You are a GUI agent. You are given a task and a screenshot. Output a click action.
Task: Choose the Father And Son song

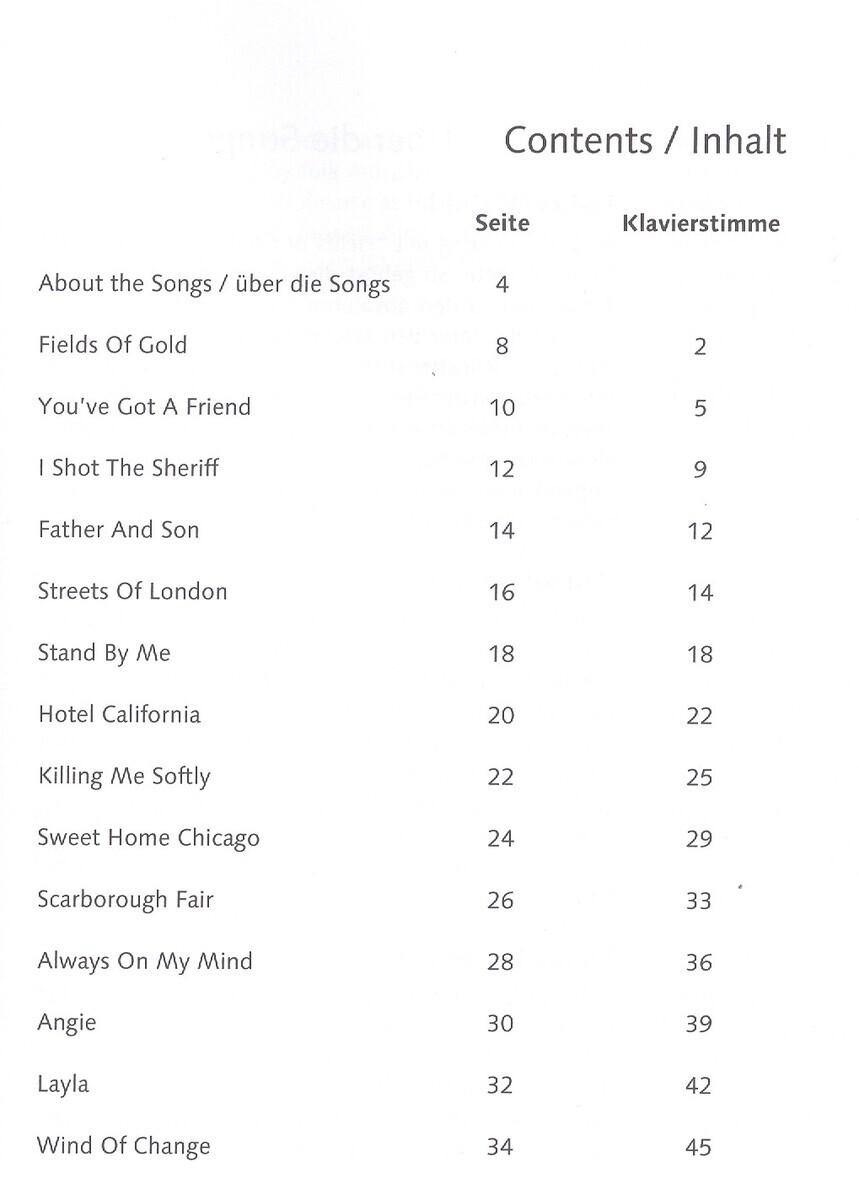tap(118, 530)
